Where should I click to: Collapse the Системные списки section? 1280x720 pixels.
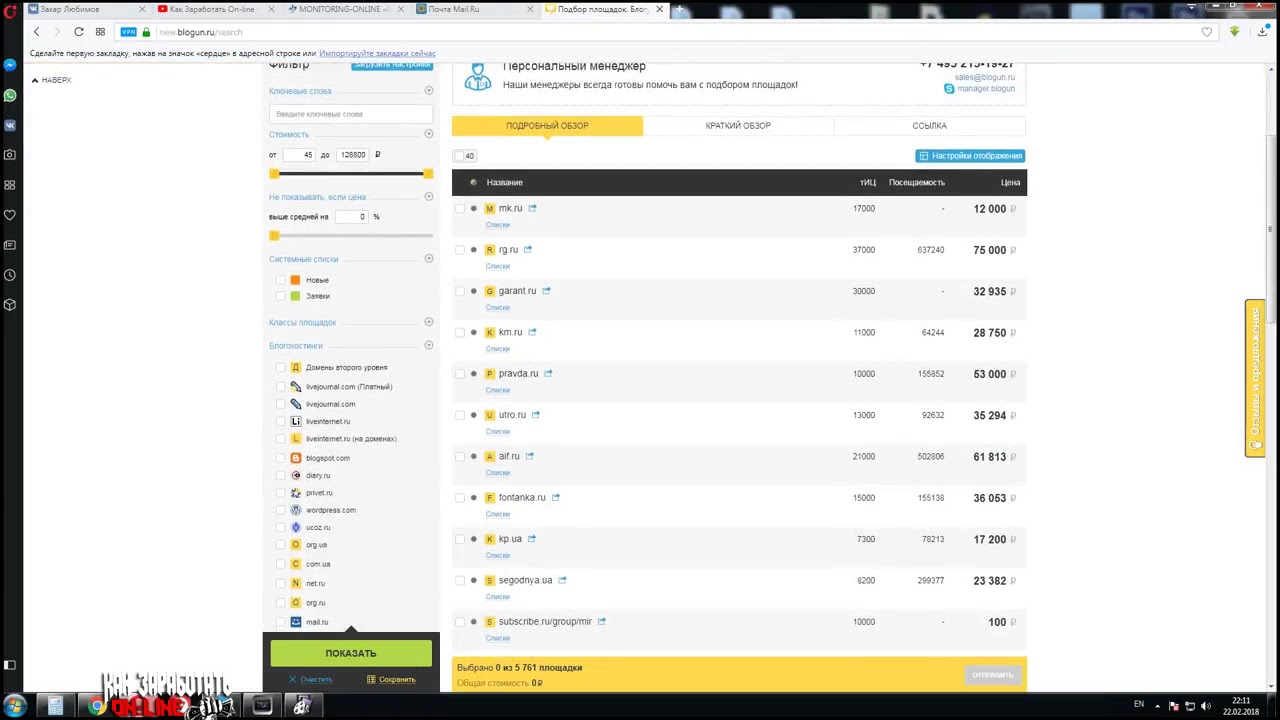pos(428,259)
